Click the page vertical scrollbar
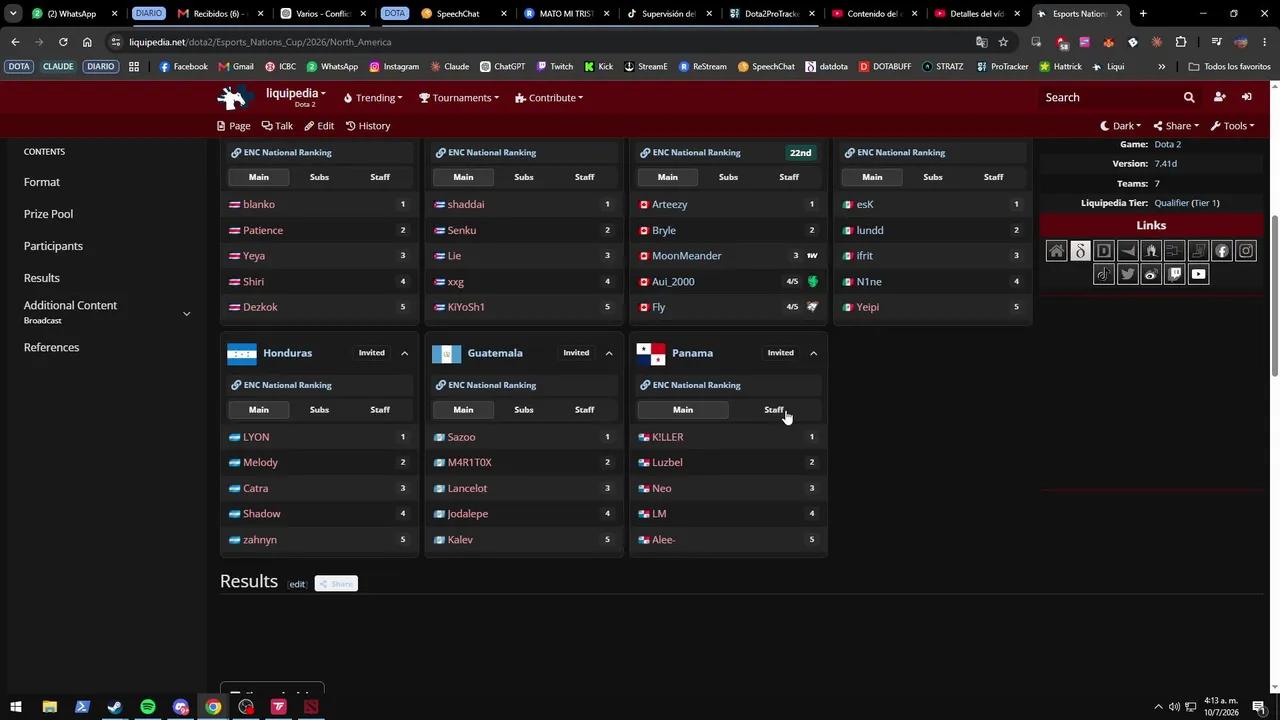Screen dimensions: 1280x720 (x=1275, y=295)
